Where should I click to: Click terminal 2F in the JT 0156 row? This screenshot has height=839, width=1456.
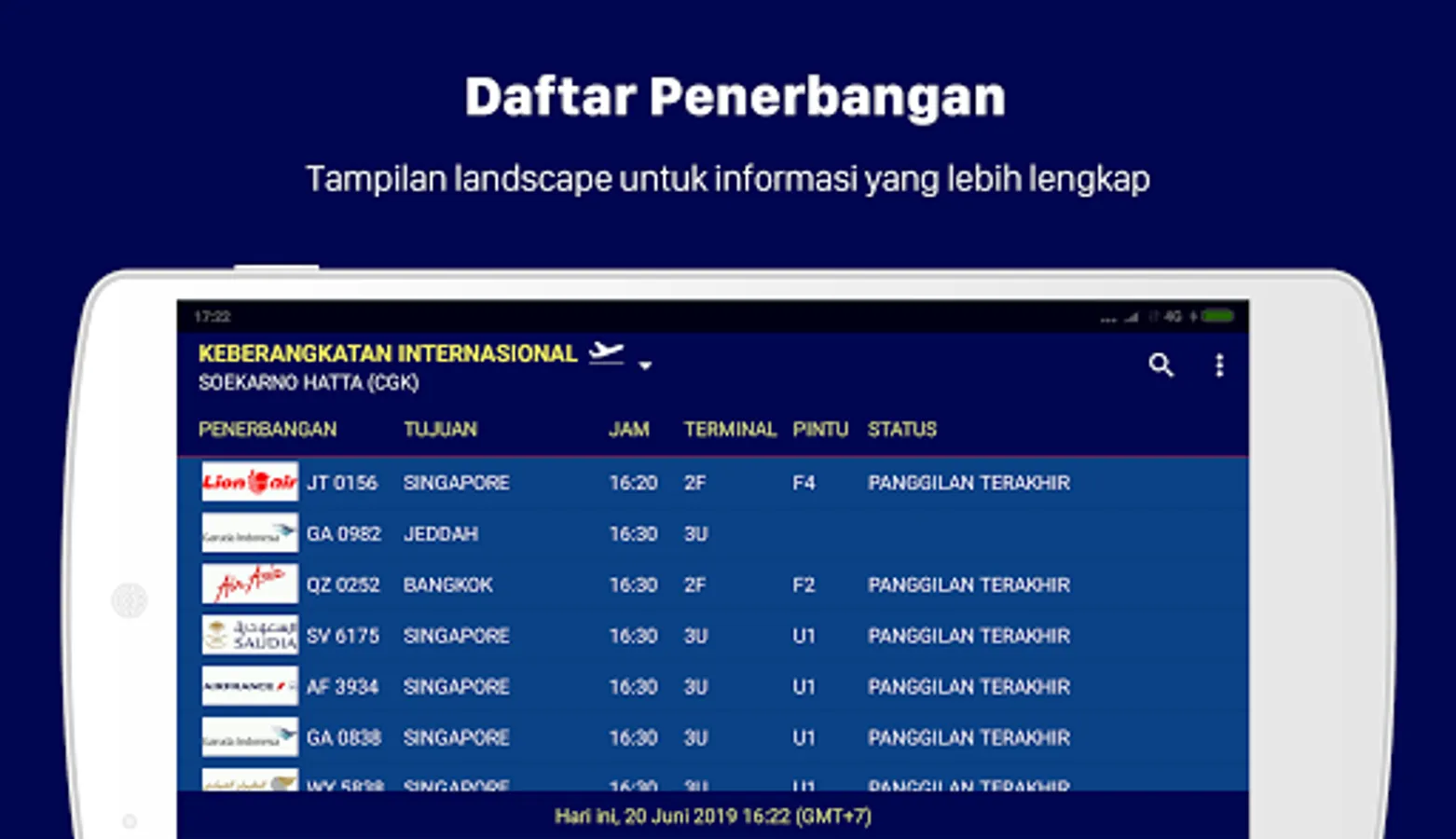pos(694,483)
